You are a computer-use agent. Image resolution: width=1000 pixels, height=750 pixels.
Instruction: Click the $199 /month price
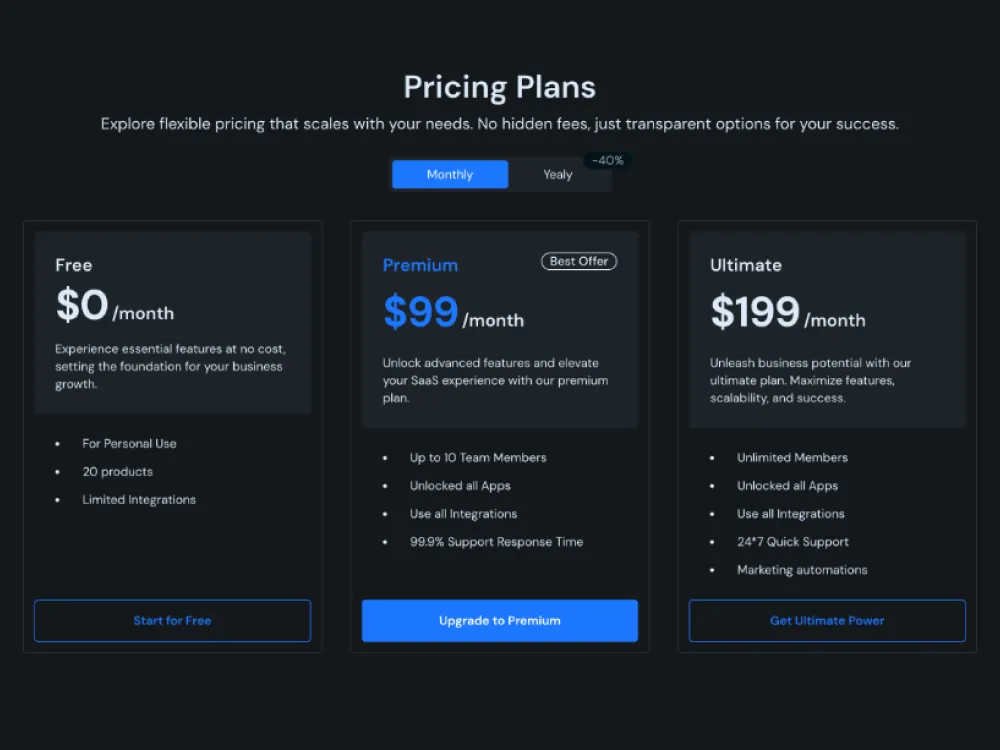click(x=788, y=314)
